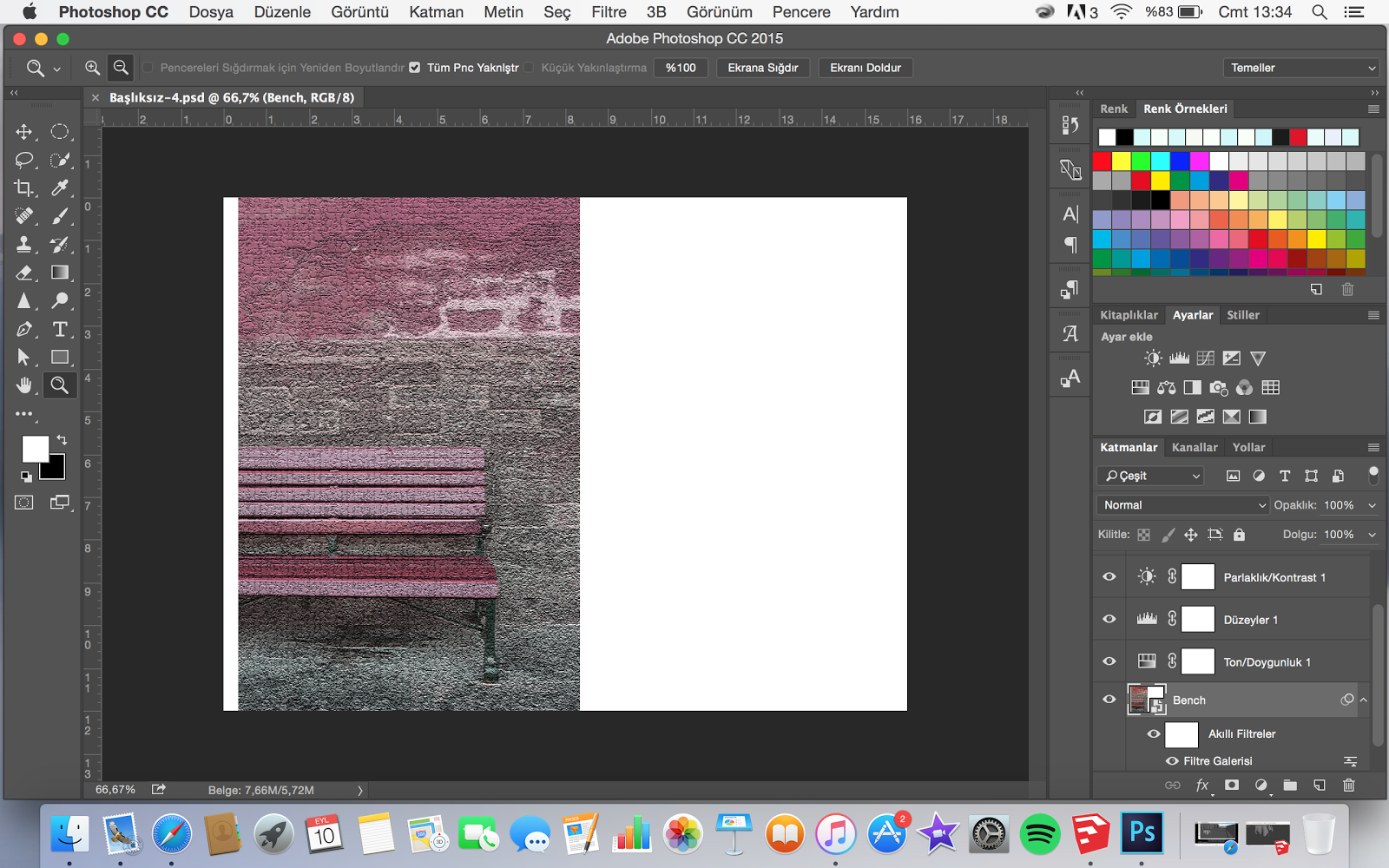
Task: Click the Ekranı Doldur button
Action: click(x=865, y=68)
